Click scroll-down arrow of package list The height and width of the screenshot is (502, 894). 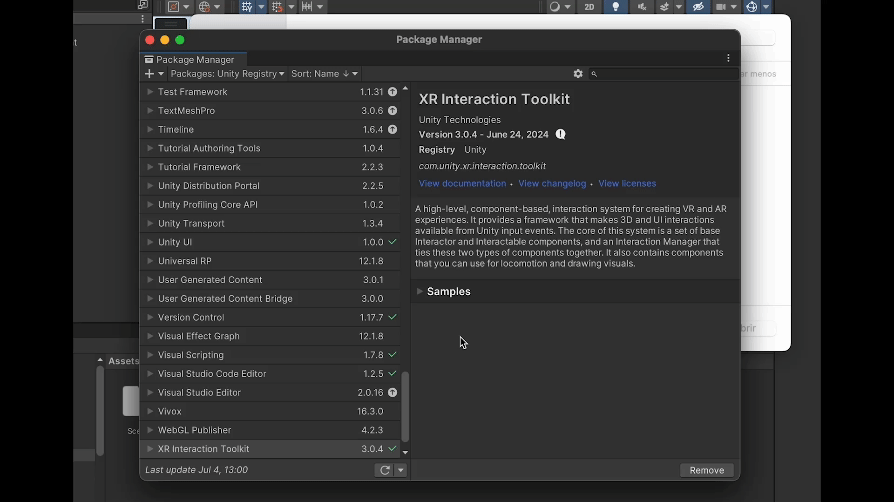pyautogui.click(x=405, y=452)
